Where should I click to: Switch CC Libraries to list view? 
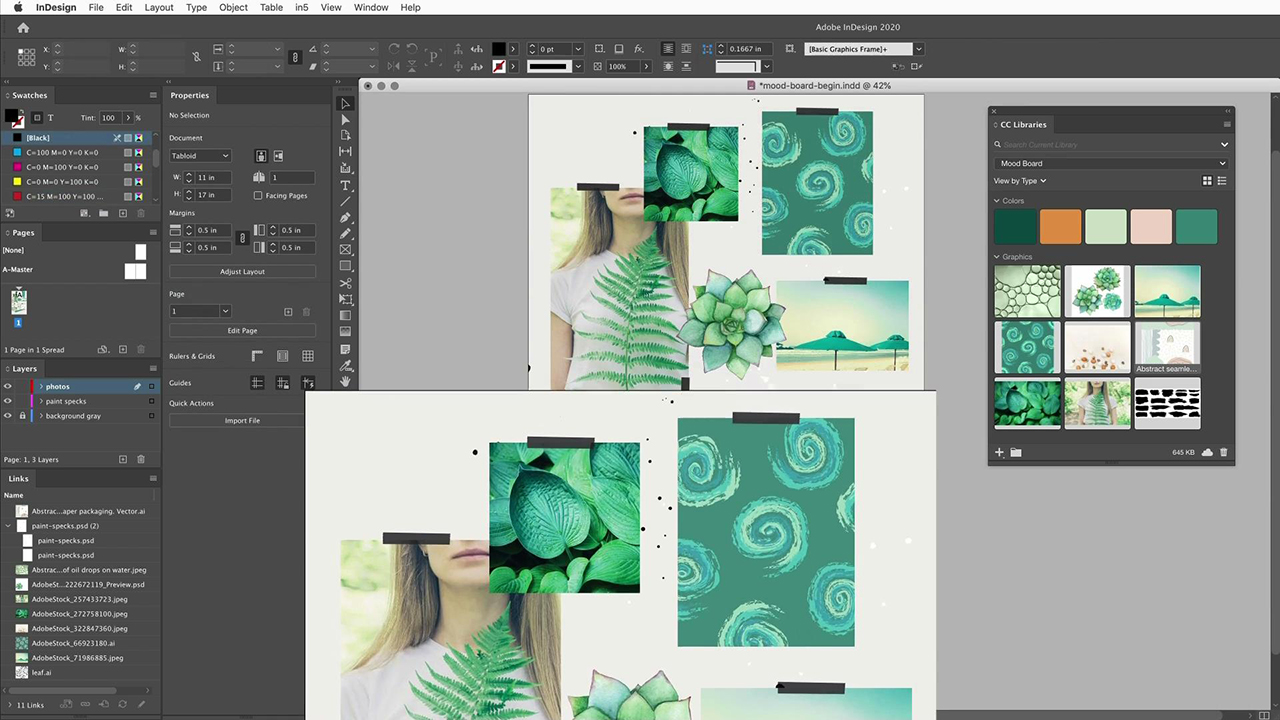pos(1222,181)
